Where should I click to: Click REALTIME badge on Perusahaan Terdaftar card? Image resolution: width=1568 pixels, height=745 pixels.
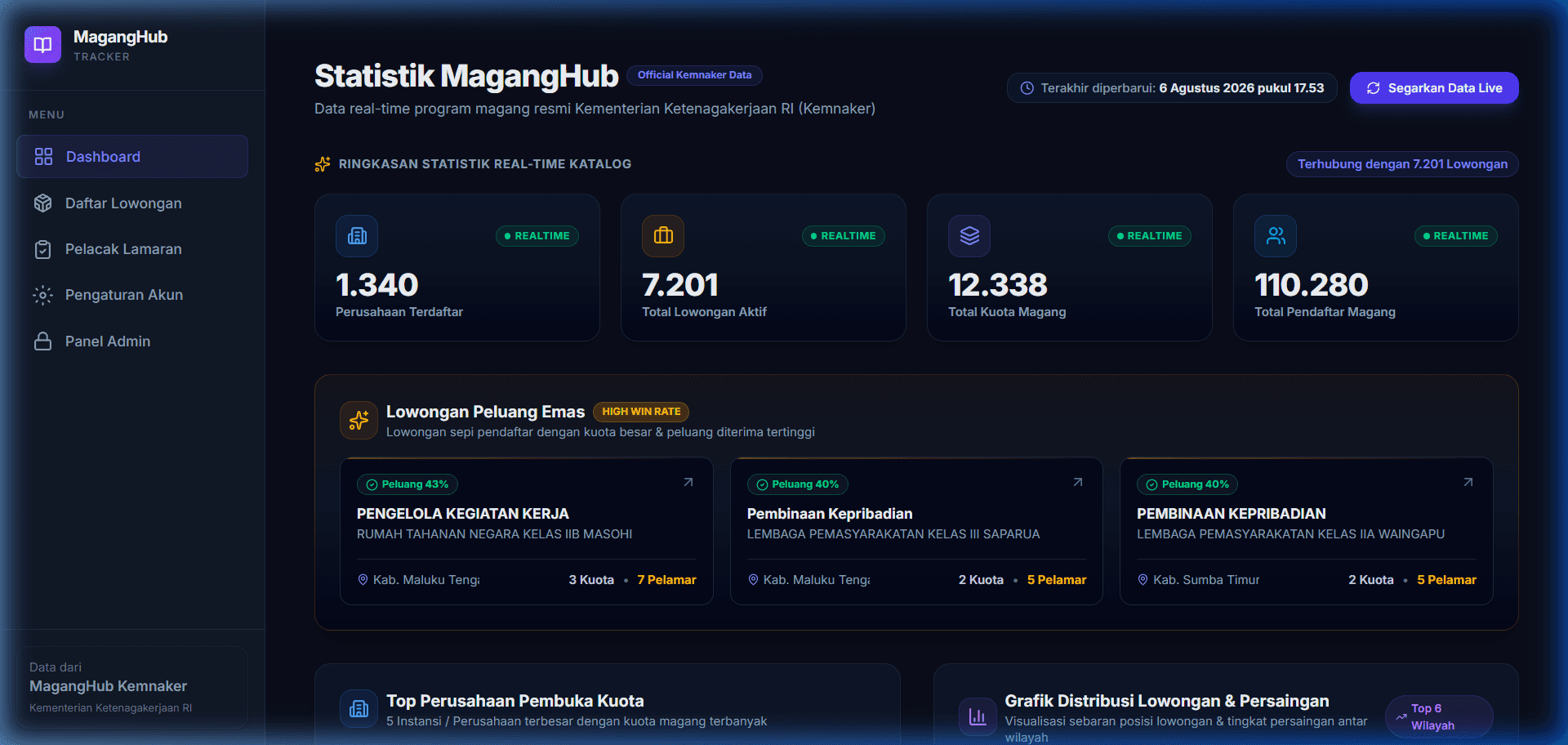pos(537,236)
